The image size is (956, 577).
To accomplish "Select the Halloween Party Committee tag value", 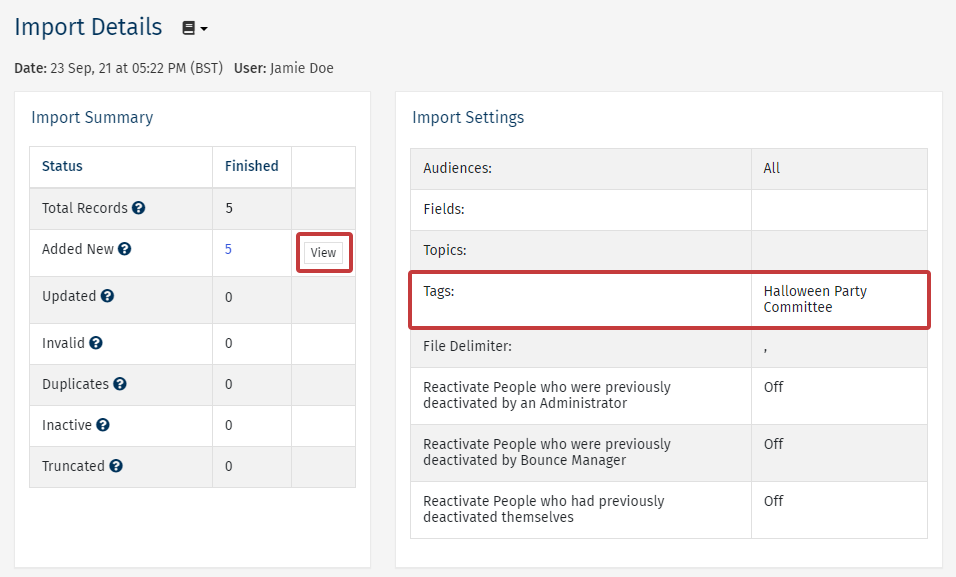I will click(x=814, y=299).
